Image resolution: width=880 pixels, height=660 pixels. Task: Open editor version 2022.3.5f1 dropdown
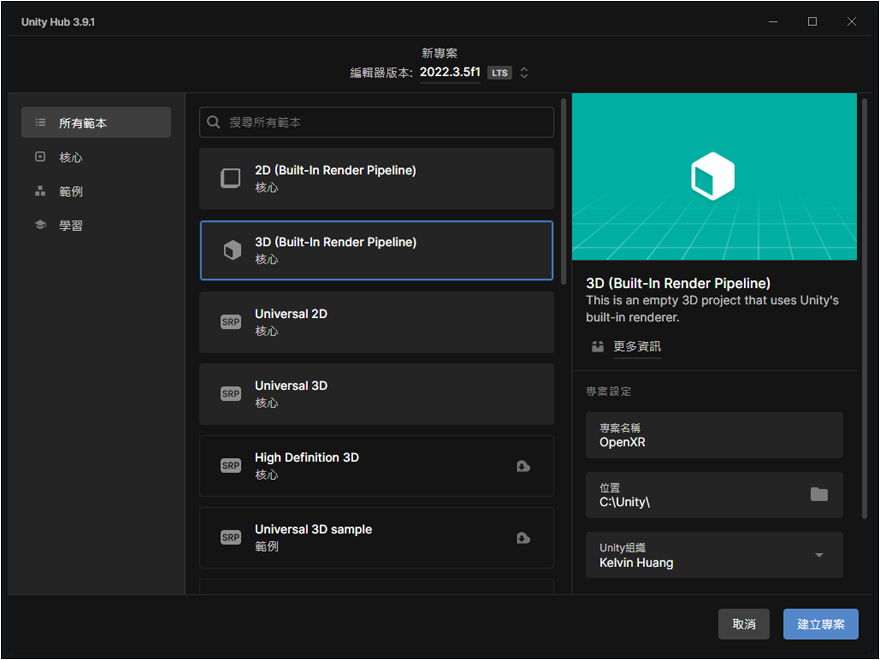click(x=450, y=72)
